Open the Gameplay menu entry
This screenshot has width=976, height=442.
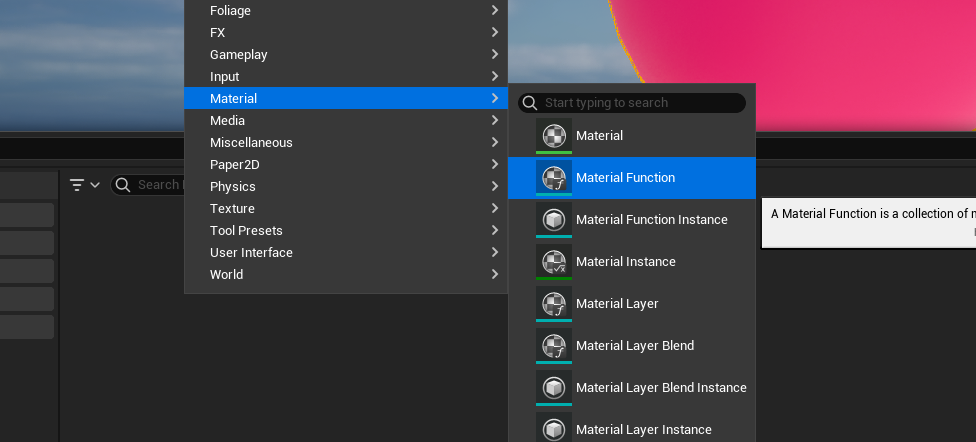click(346, 54)
